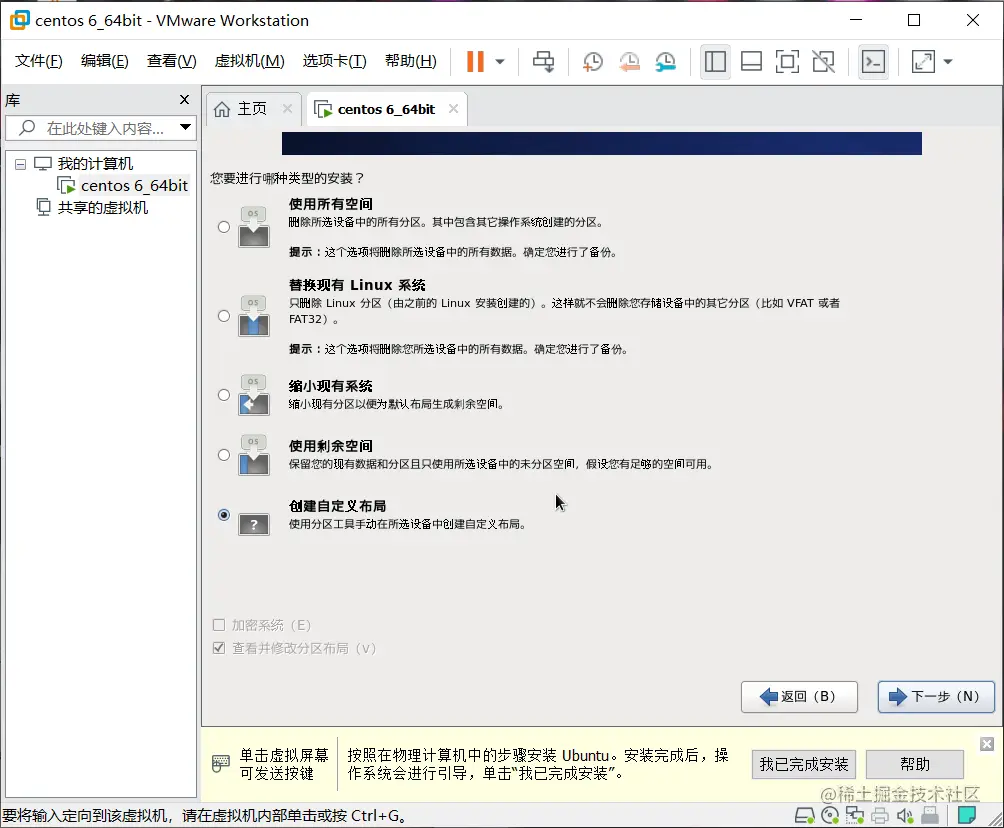1004x828 pixels.
Task: Show the console view icon
Action: (x=873, y=61)
